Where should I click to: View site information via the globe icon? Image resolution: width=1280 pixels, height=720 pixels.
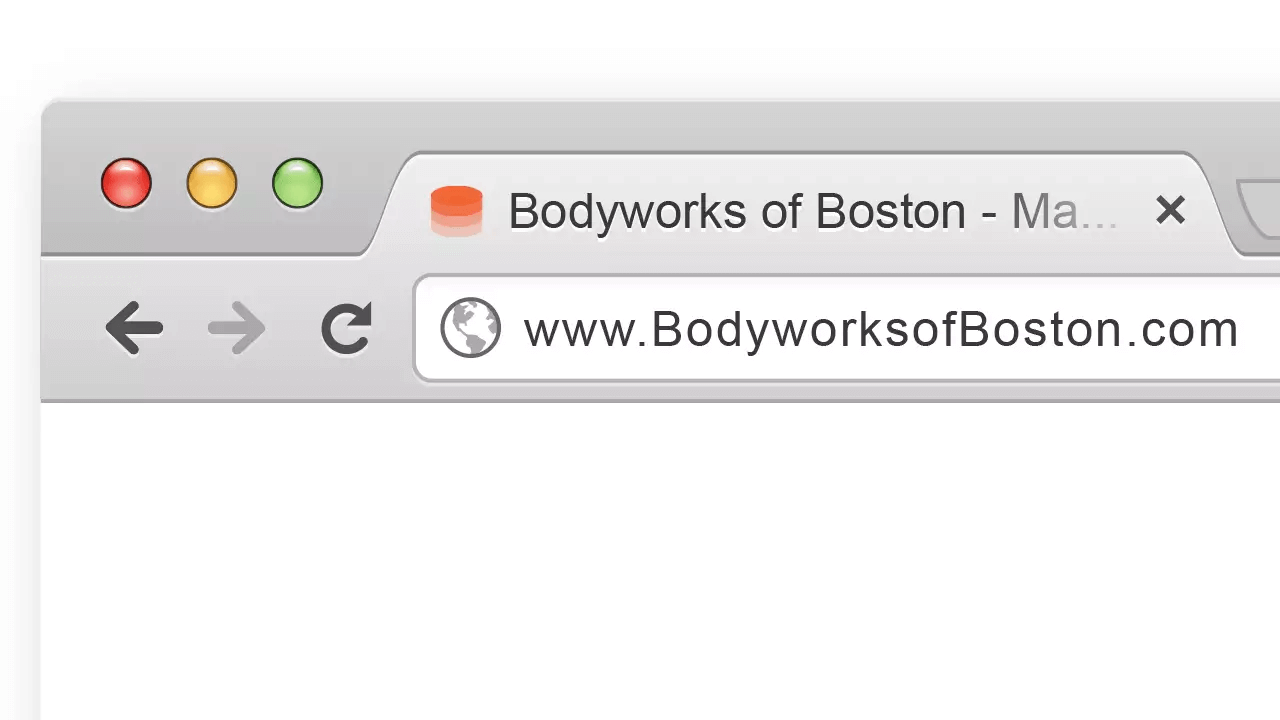tap(470, 328)
